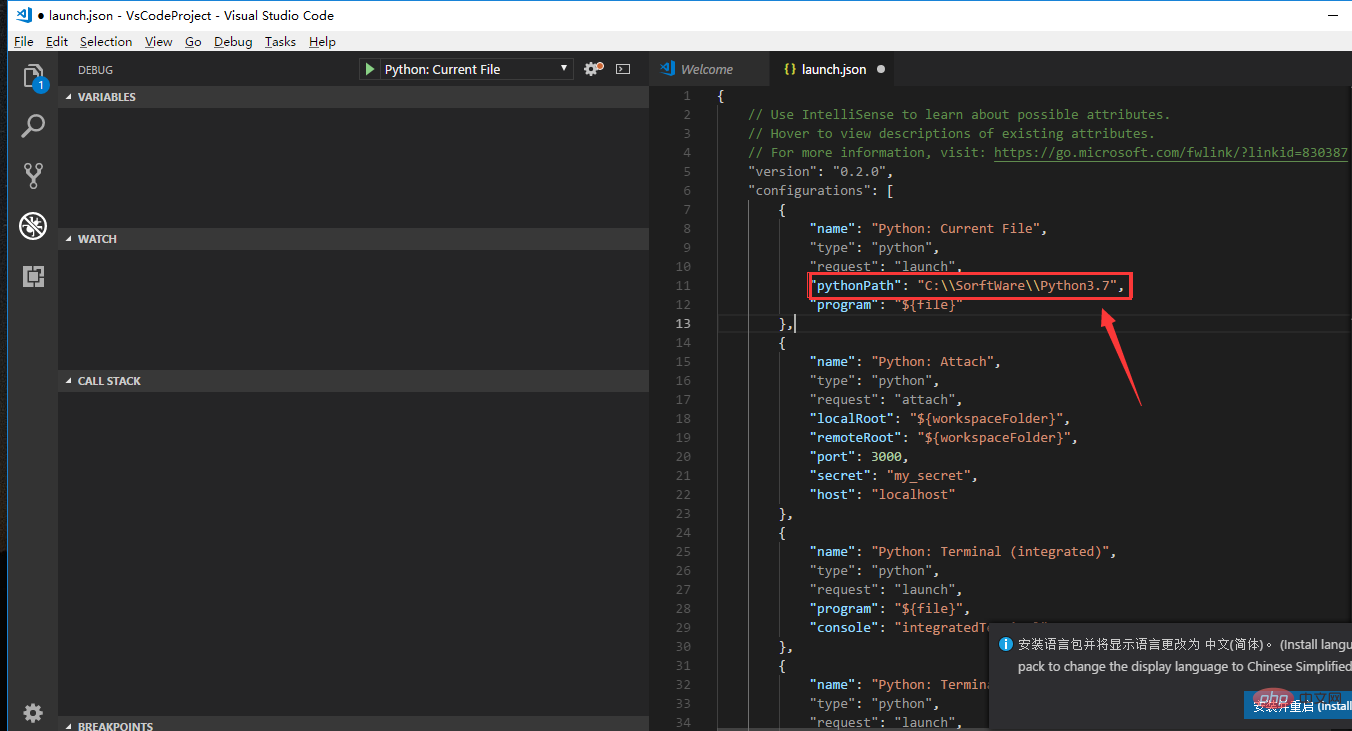This screenshot has height=731, width=1352.
Task: Open the Search view icon
Action: [33, 126]
